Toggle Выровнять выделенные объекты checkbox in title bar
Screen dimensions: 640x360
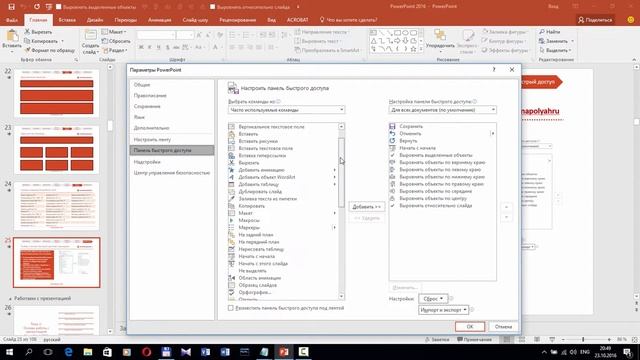pyautogui.click(x=58, y=7)
